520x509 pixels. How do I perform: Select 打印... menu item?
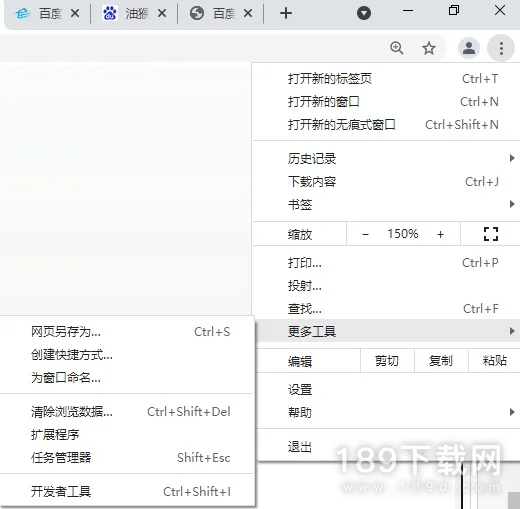pyautogui.click(x=387, y=263)
